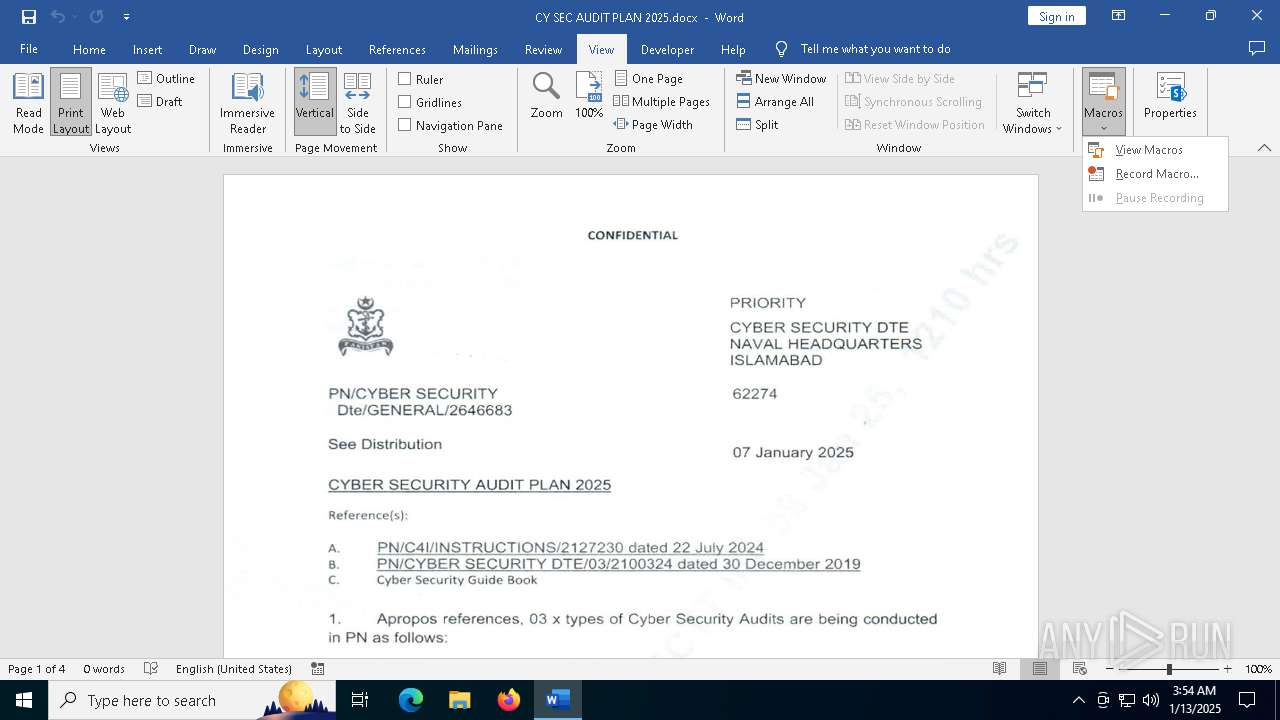This screenshot has width=1280, height=720.
Task: Select Record Macro menu entry
Action: click(x=1155, y=174)
